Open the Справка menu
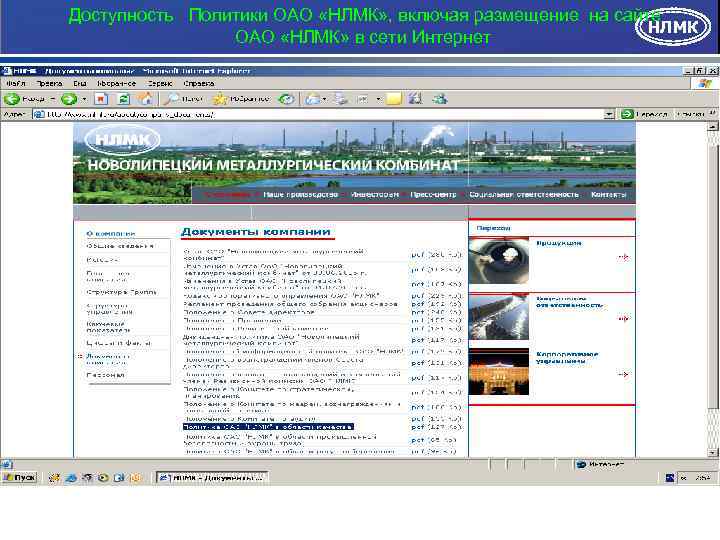The width and height of the screenshot is (720, 540). tap(198, 84)
